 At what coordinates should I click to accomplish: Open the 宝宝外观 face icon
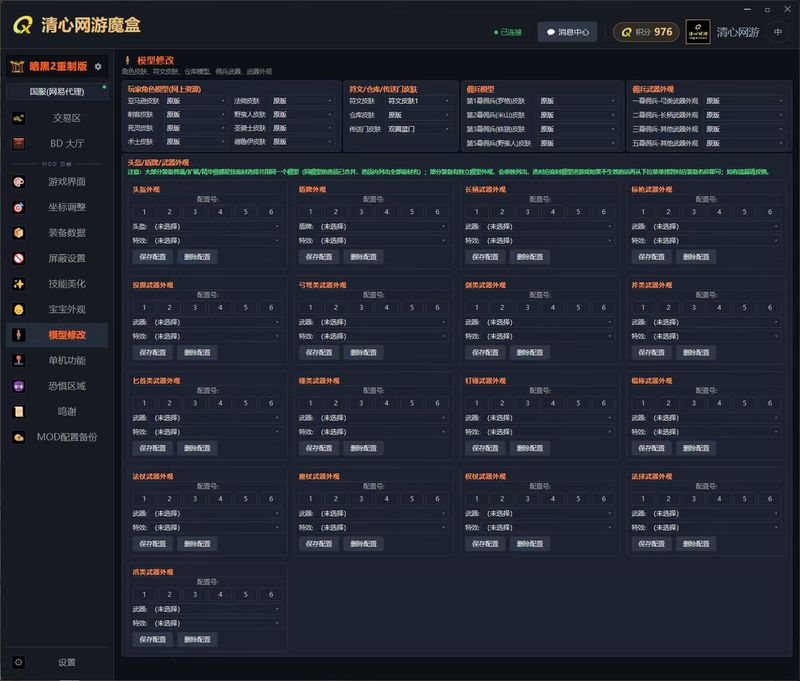[x=19, y=310]
